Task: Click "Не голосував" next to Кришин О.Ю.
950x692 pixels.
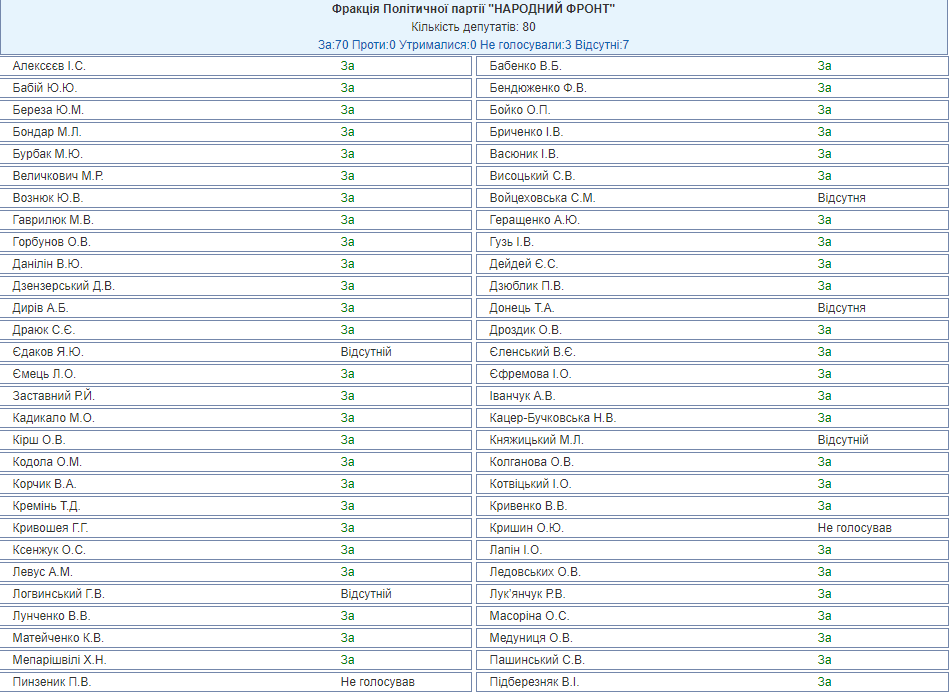Action: [x=854, y=528]
